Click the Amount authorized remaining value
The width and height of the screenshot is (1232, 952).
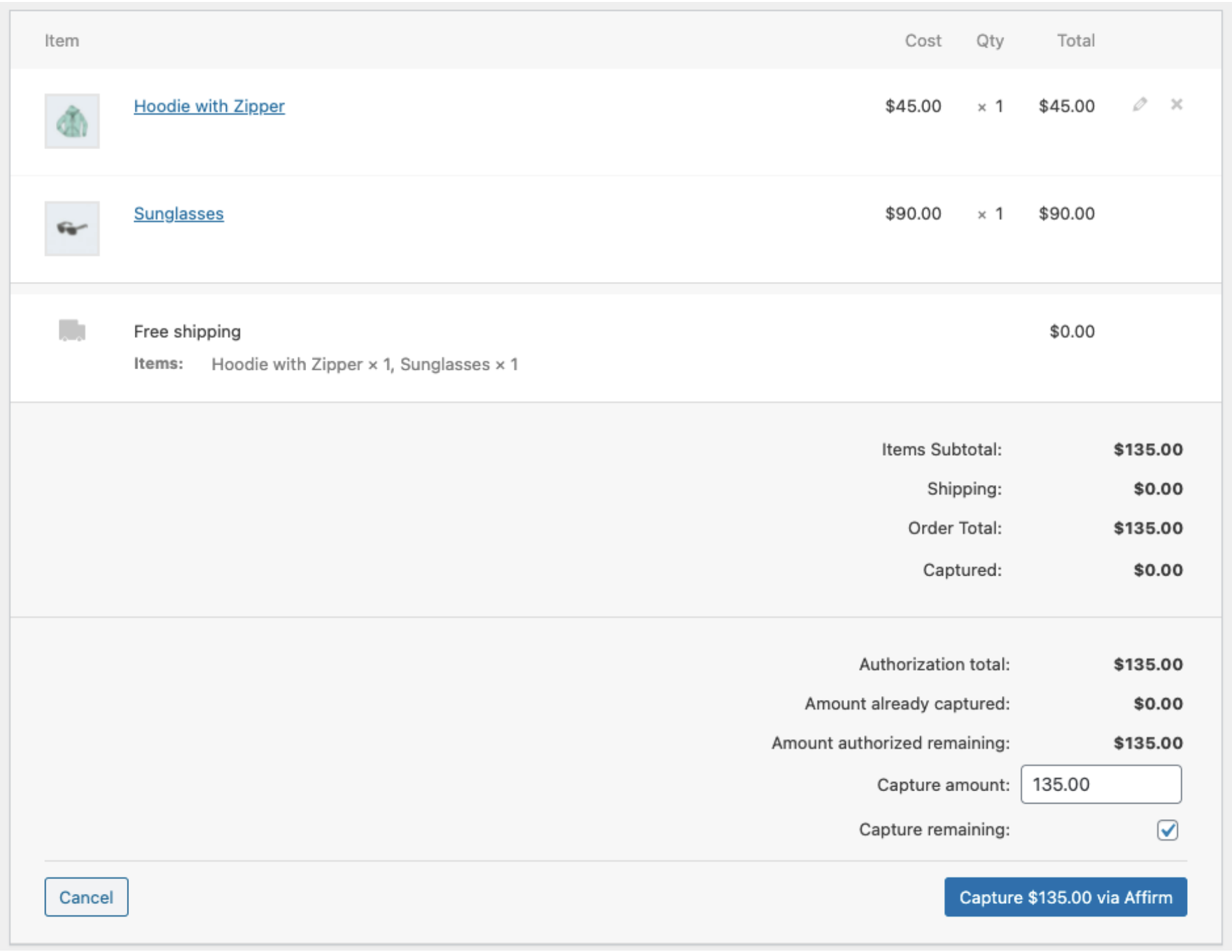[1149, 742]
